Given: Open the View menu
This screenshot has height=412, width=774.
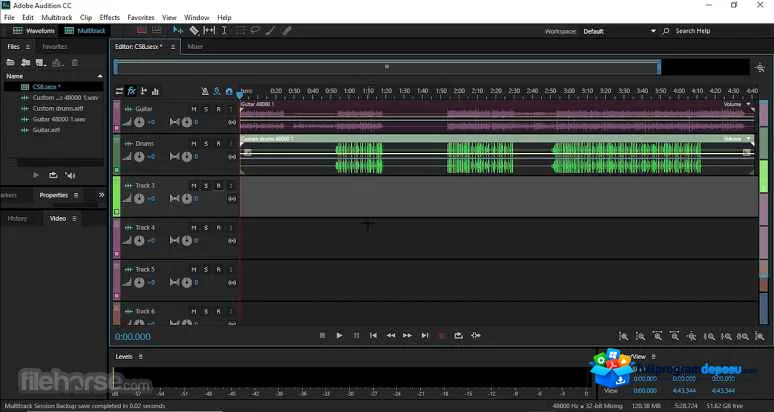Looking at the screenshot, I should click(x=169, y=17).
